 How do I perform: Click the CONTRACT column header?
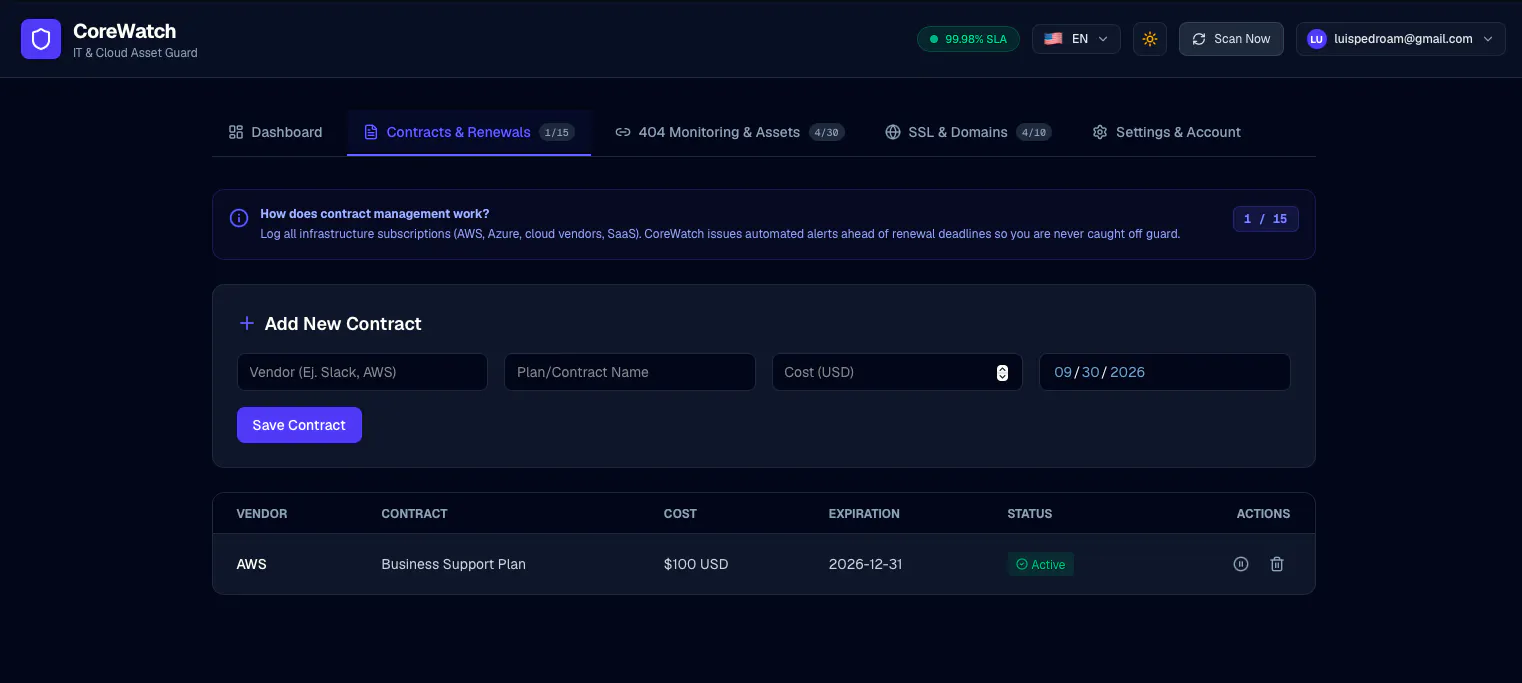tap(414, 514)
